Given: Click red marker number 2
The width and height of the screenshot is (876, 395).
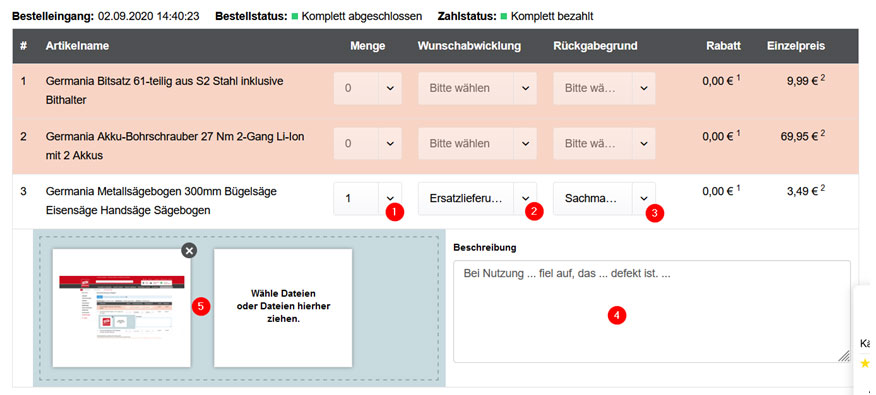Looking at the screenshot, I should click(535, 211).
